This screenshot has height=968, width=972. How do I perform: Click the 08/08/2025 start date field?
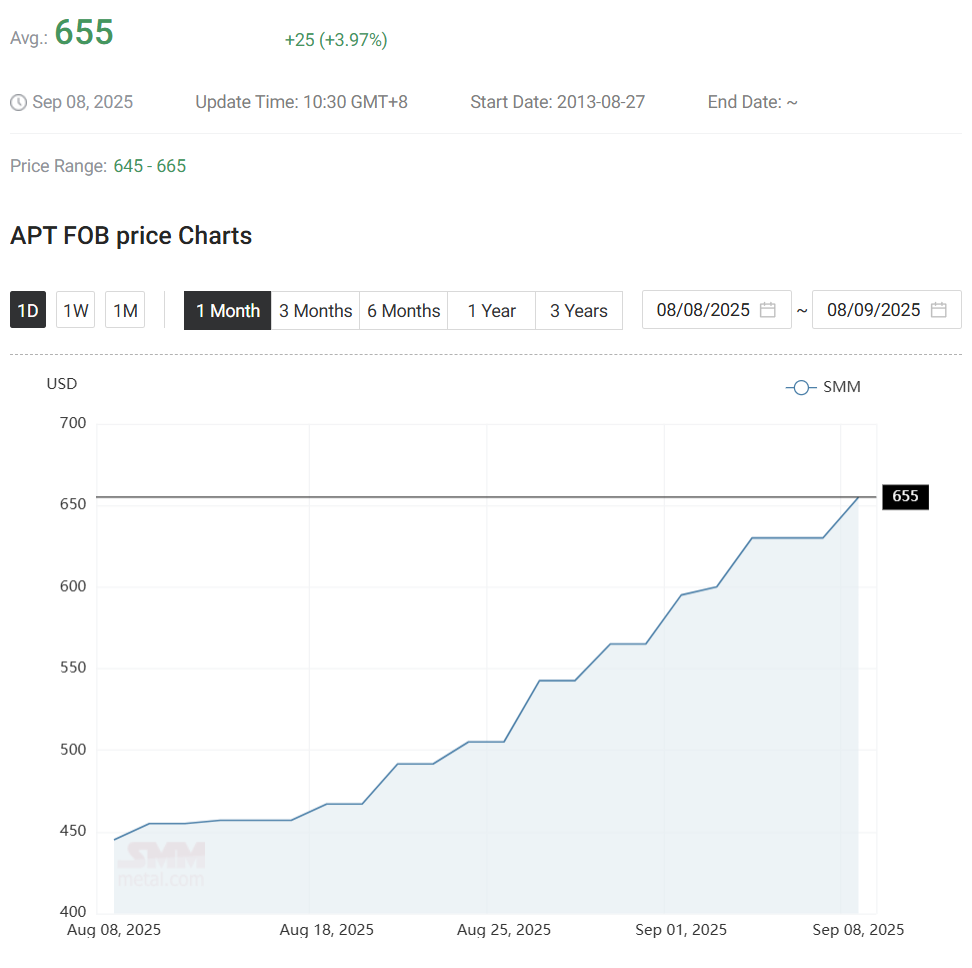coord(703,310)
